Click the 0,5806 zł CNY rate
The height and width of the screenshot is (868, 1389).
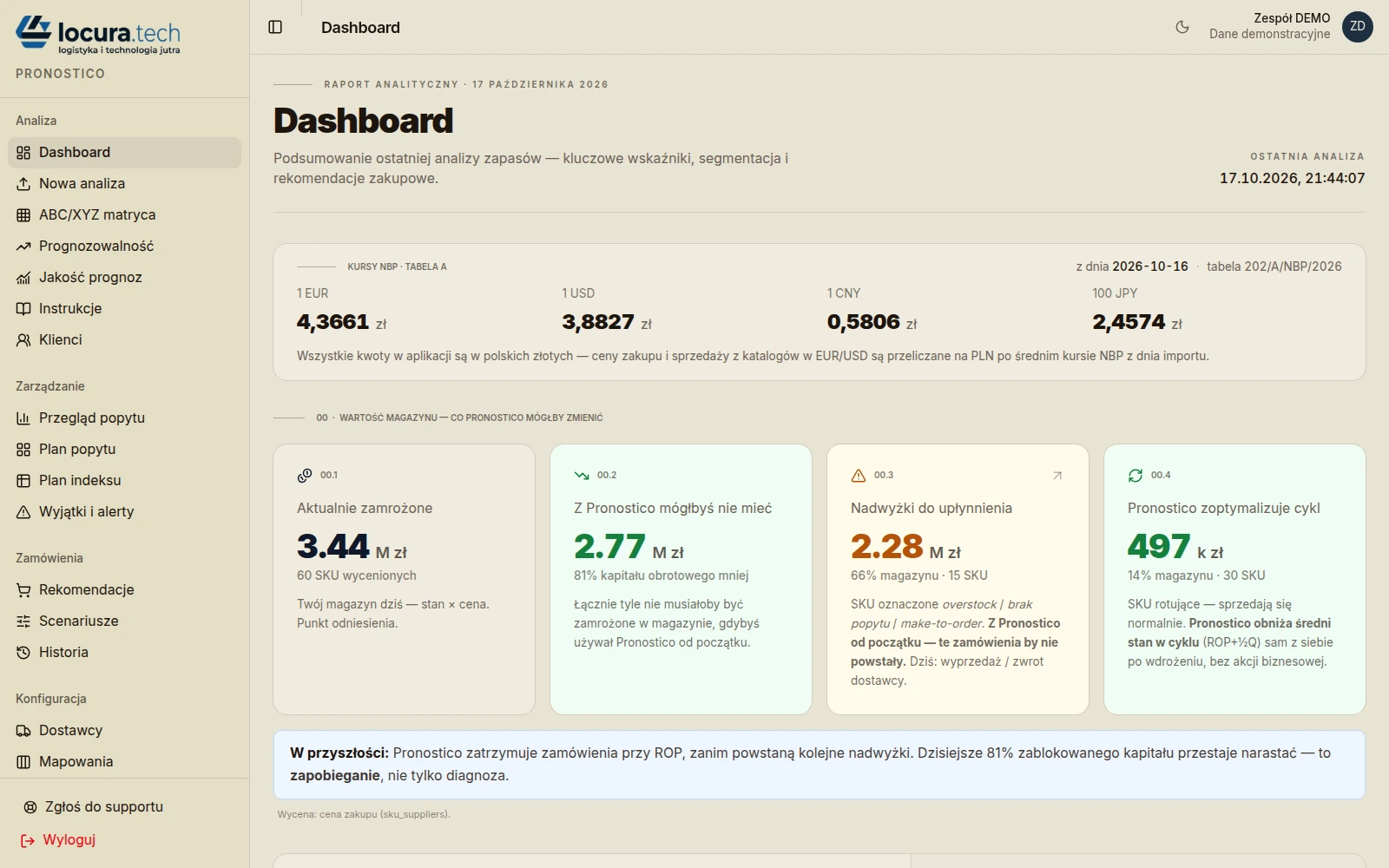click(872, 322)
